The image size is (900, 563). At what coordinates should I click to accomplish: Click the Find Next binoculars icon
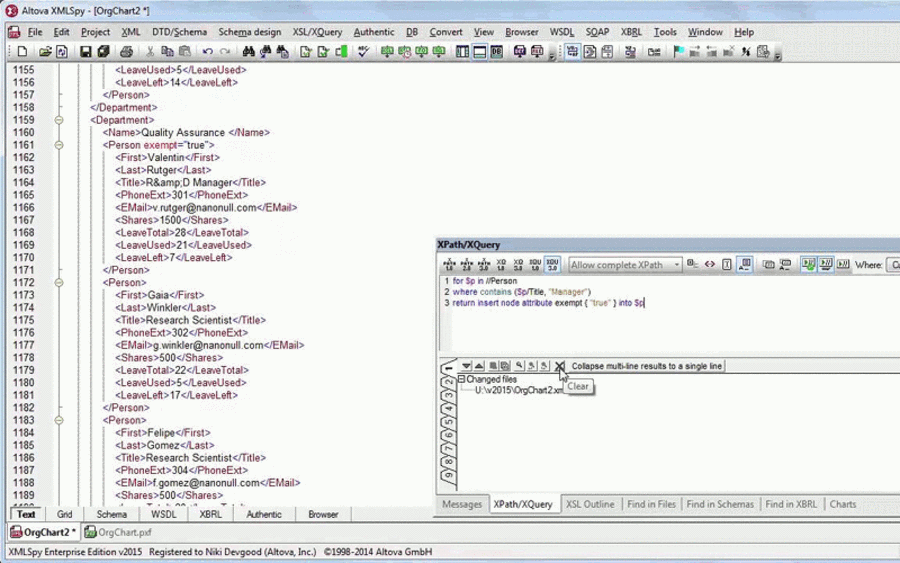pos(265,52)
